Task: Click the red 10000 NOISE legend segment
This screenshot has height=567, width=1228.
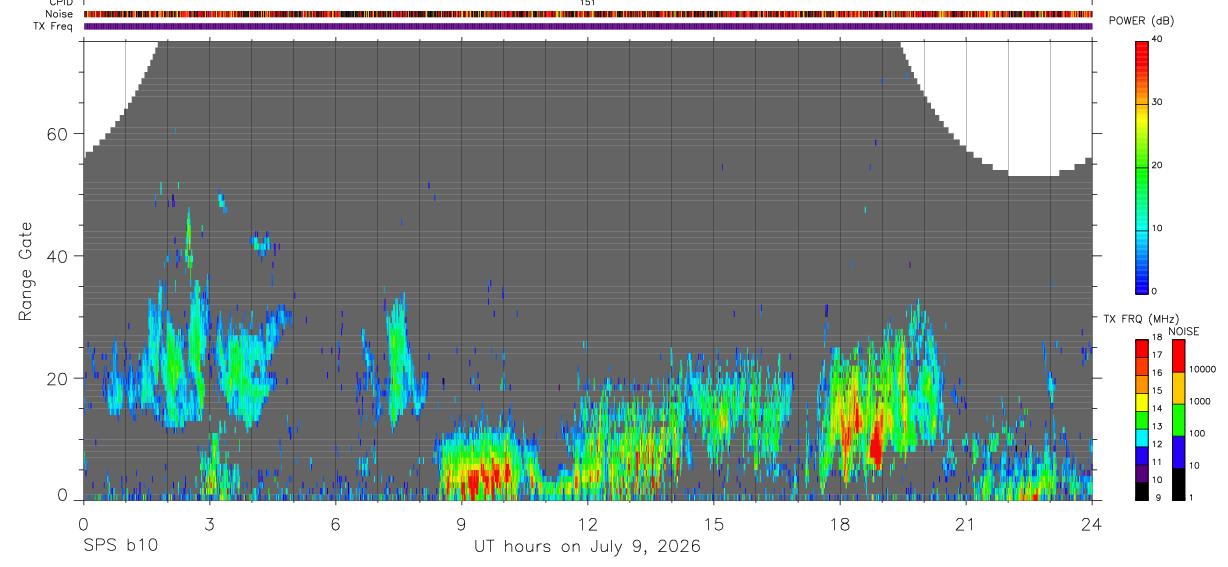Action: (1178, 357)
